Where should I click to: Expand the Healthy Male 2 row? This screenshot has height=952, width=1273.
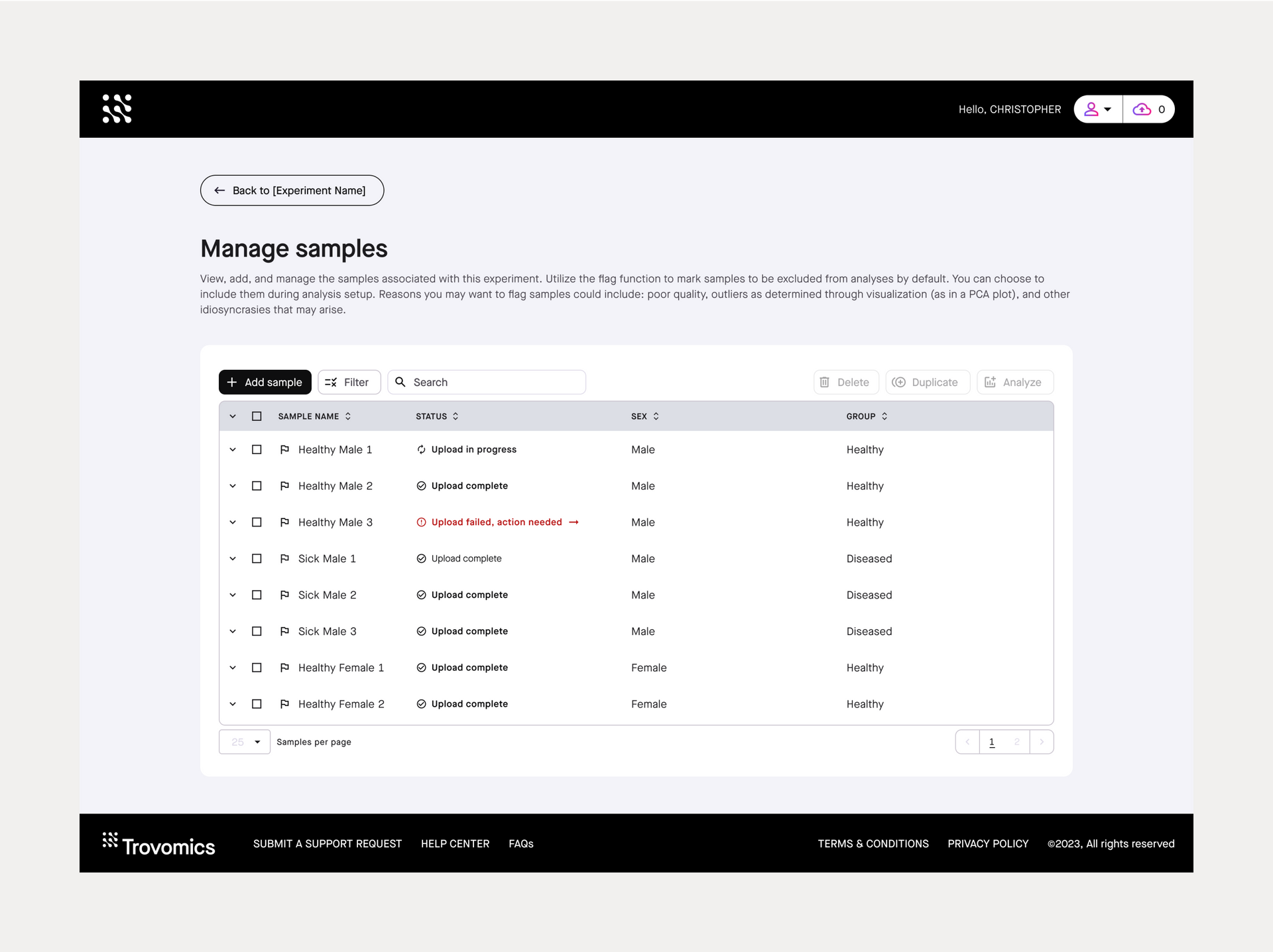pos(233,486)
